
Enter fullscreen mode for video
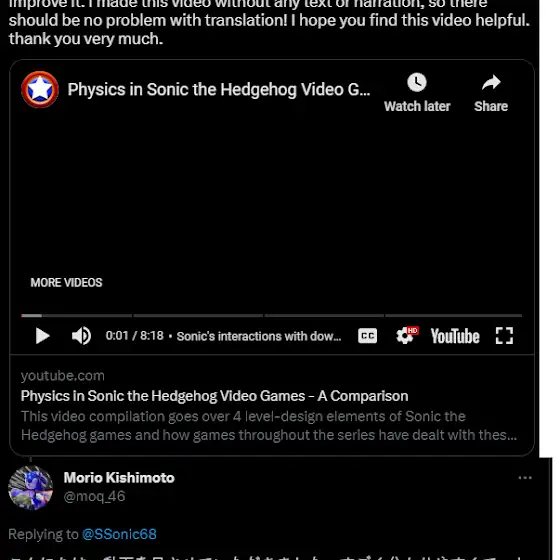(x=504, y=336)
